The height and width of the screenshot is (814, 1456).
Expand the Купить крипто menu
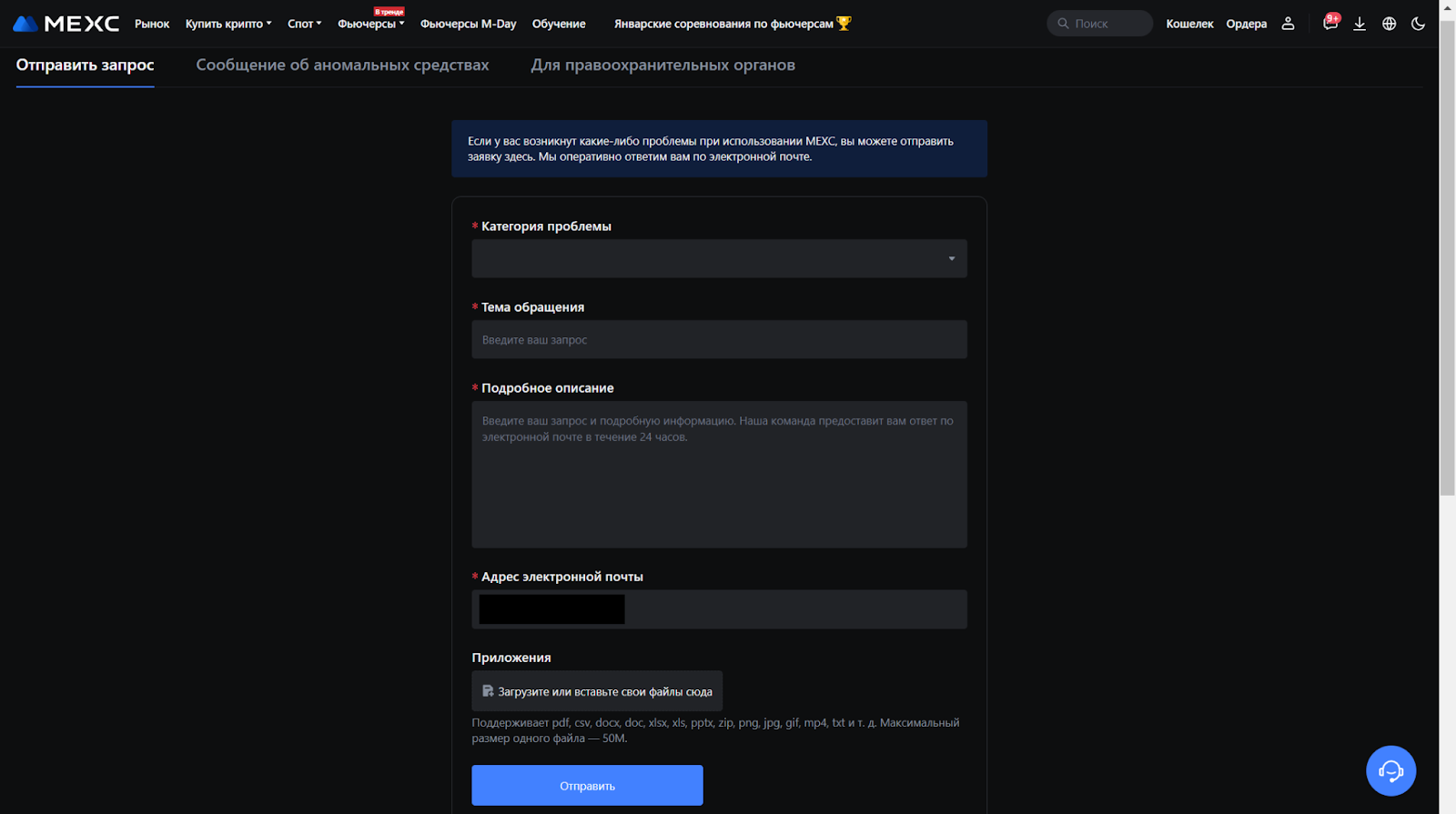click(x=228, y=24)
